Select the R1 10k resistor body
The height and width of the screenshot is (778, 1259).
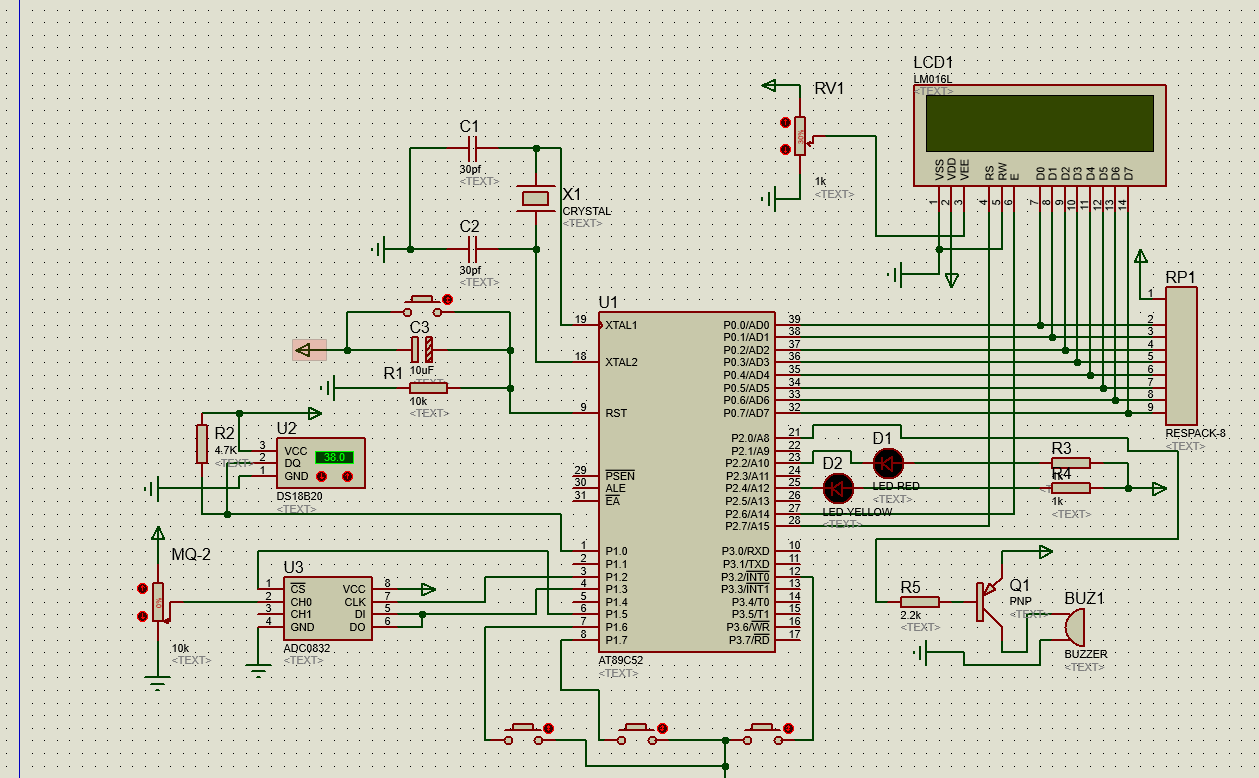coord(428,387)
